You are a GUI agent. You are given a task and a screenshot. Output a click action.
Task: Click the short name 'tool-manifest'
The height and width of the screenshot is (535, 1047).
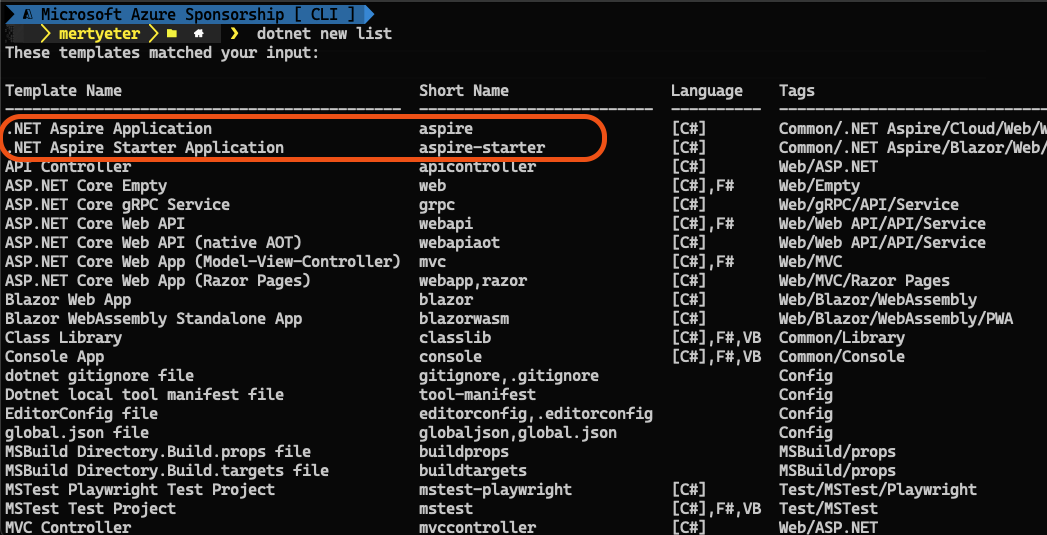click(477, 395)
